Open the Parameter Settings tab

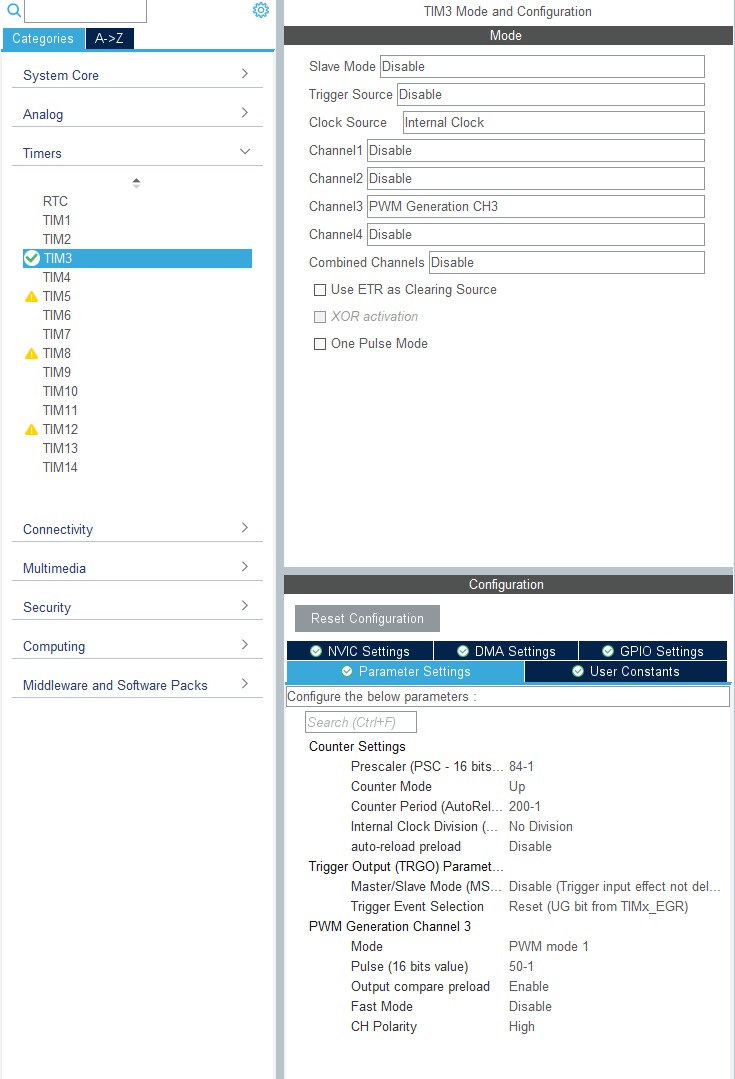pos(405,672)
